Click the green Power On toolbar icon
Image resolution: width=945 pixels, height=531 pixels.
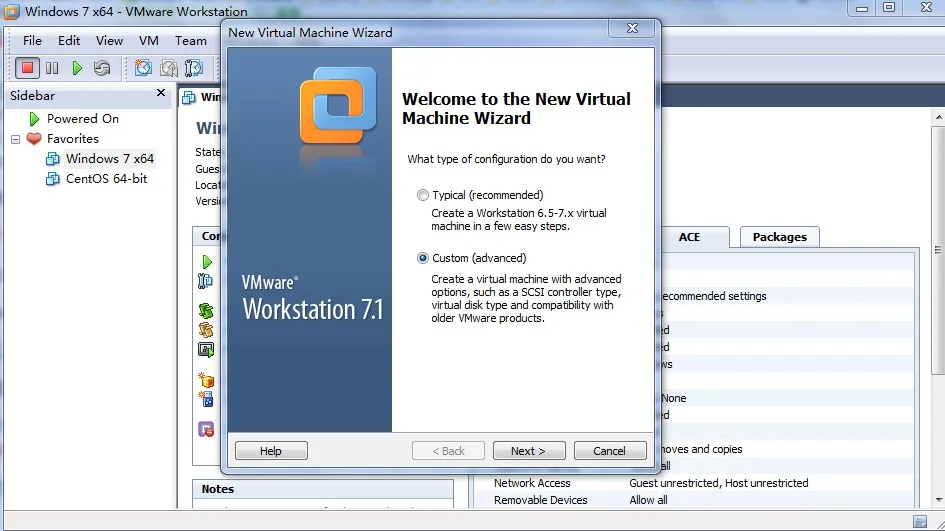point(77,68)
